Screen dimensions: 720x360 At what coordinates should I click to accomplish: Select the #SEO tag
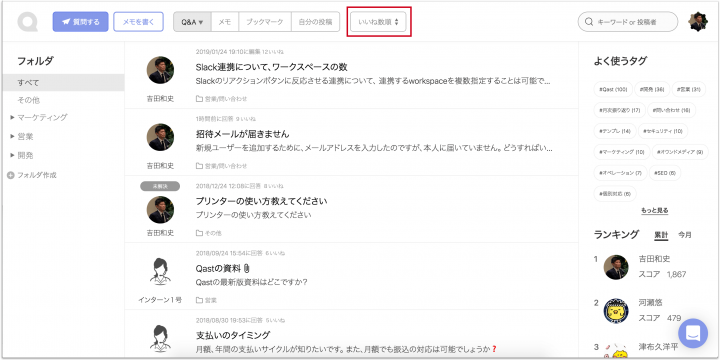[665, 173]
